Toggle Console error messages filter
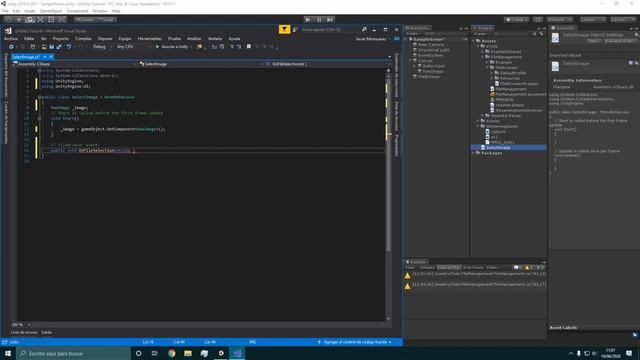Screen dimensions: 640x360 [x=540, y=268]
